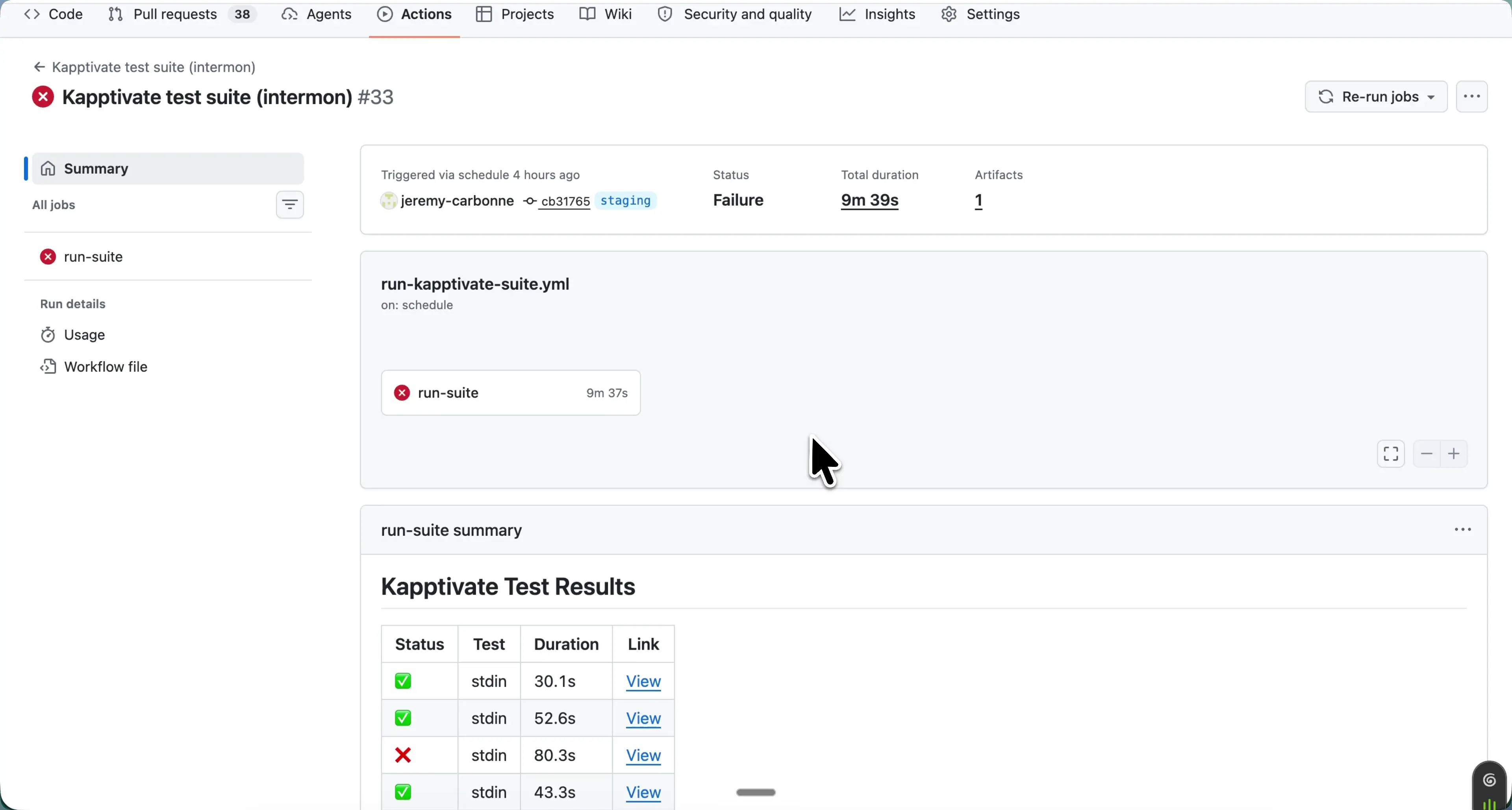The height and width of the screenshot is (810, 1512).
Task: Go to Security and quality tab
Action: pyautogui.click(x=735, y=15)
